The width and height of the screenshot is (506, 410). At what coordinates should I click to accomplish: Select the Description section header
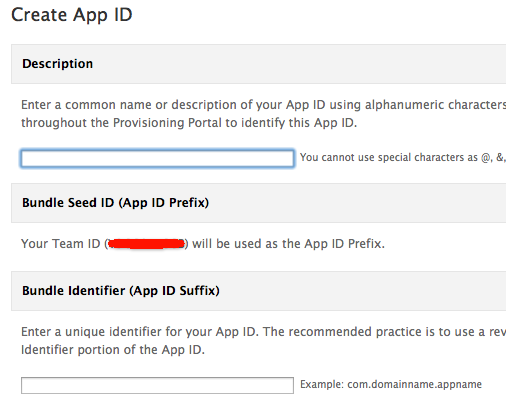tap(259, 64)
